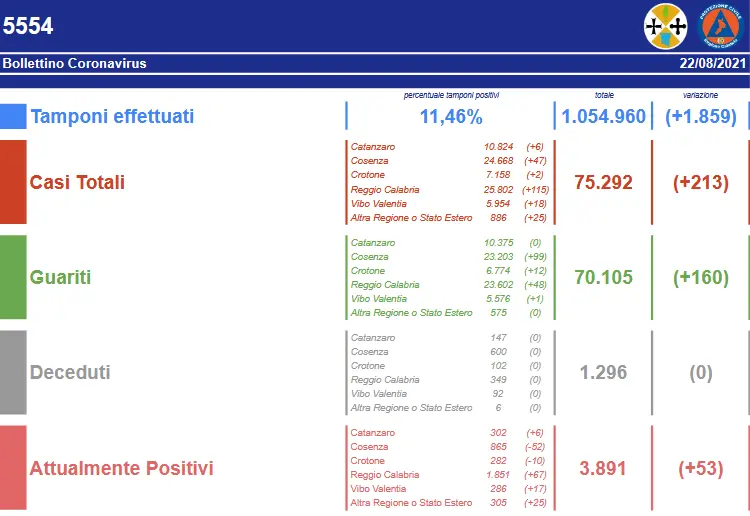750x516 pixels.
Task: Click the Guariti section label
Action: tap(60, 277)
